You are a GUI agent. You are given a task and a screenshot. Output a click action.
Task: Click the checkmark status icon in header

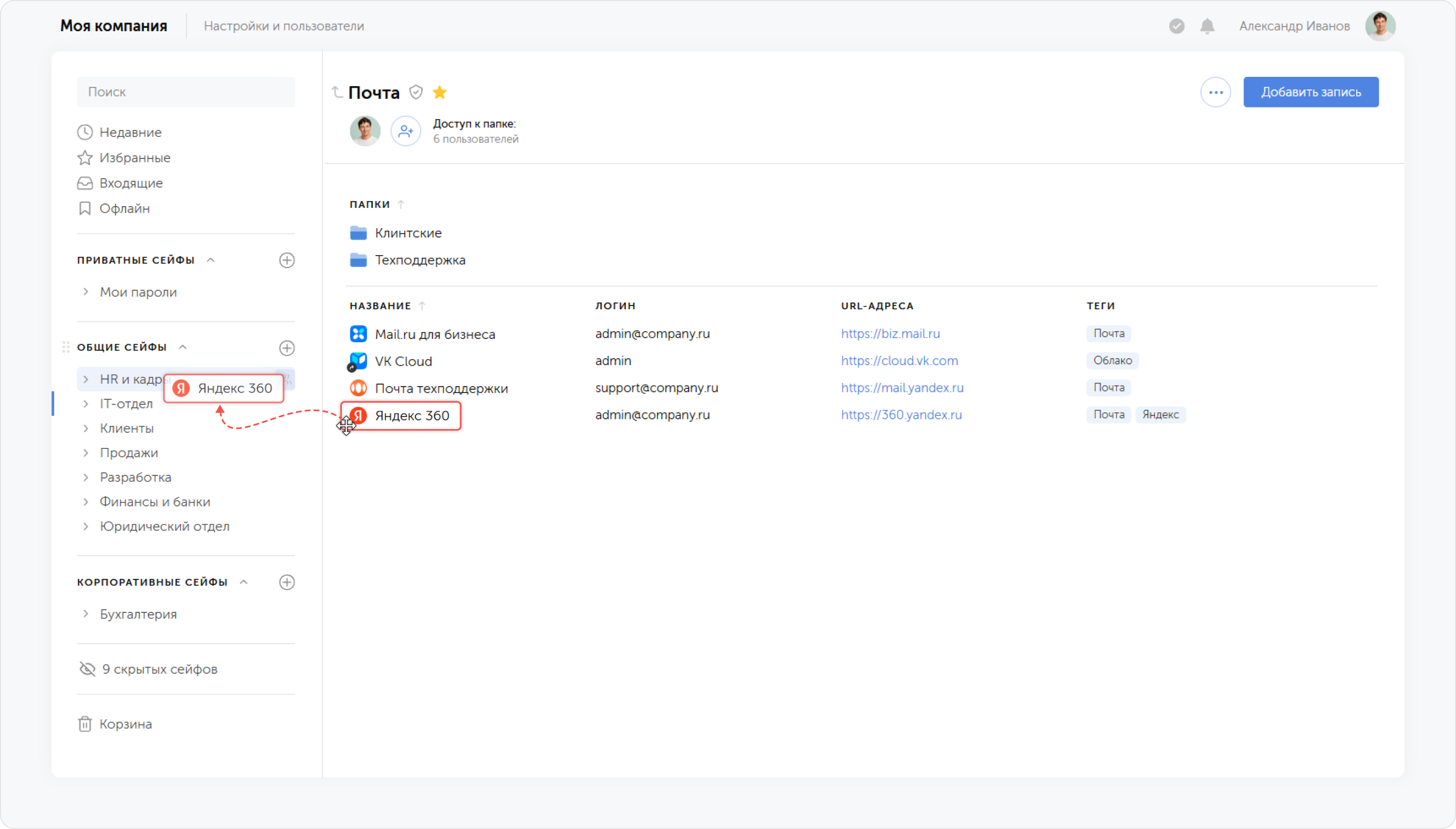[x=1176, y=26]
